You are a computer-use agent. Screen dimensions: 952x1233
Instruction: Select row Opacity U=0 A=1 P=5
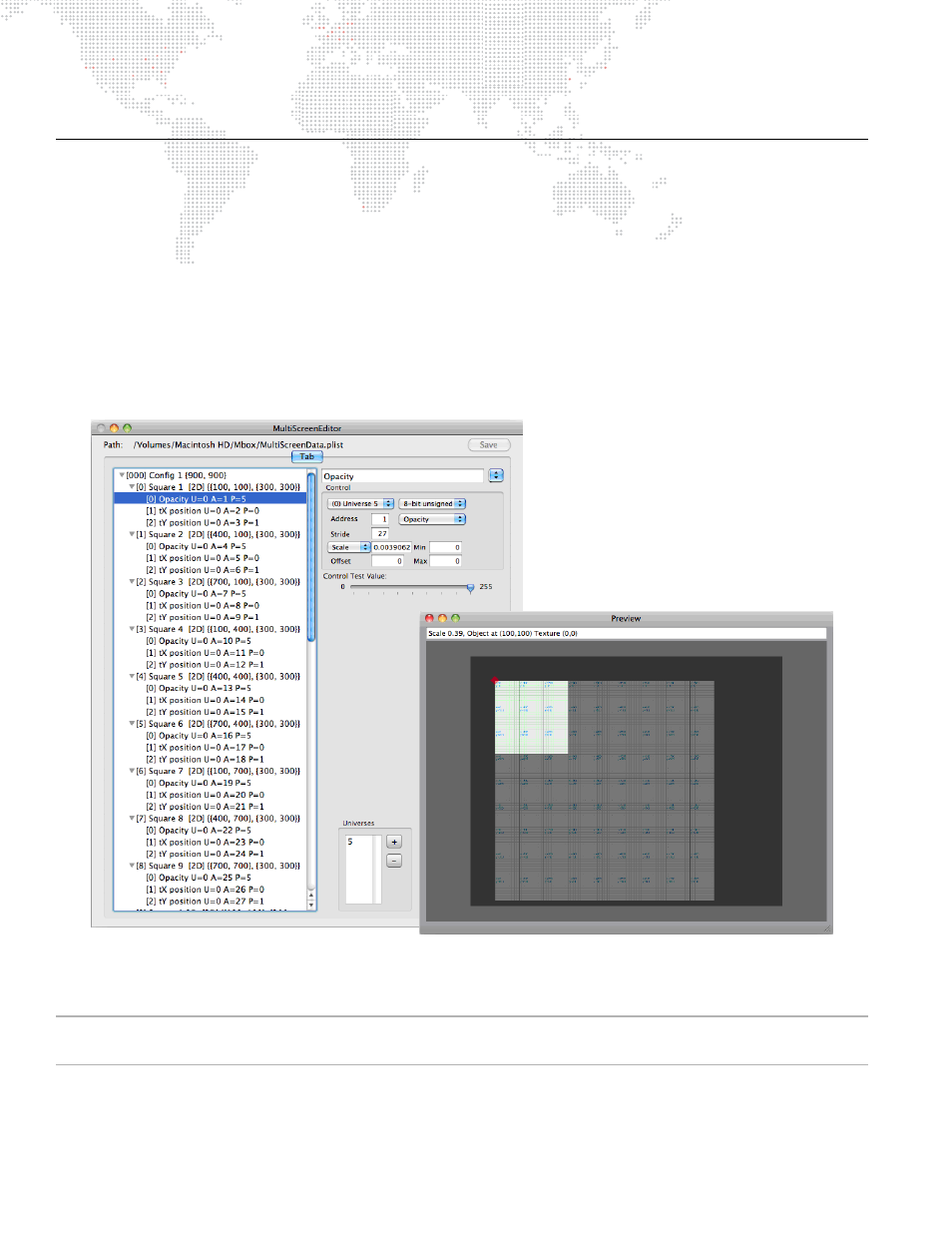point(211,499)
